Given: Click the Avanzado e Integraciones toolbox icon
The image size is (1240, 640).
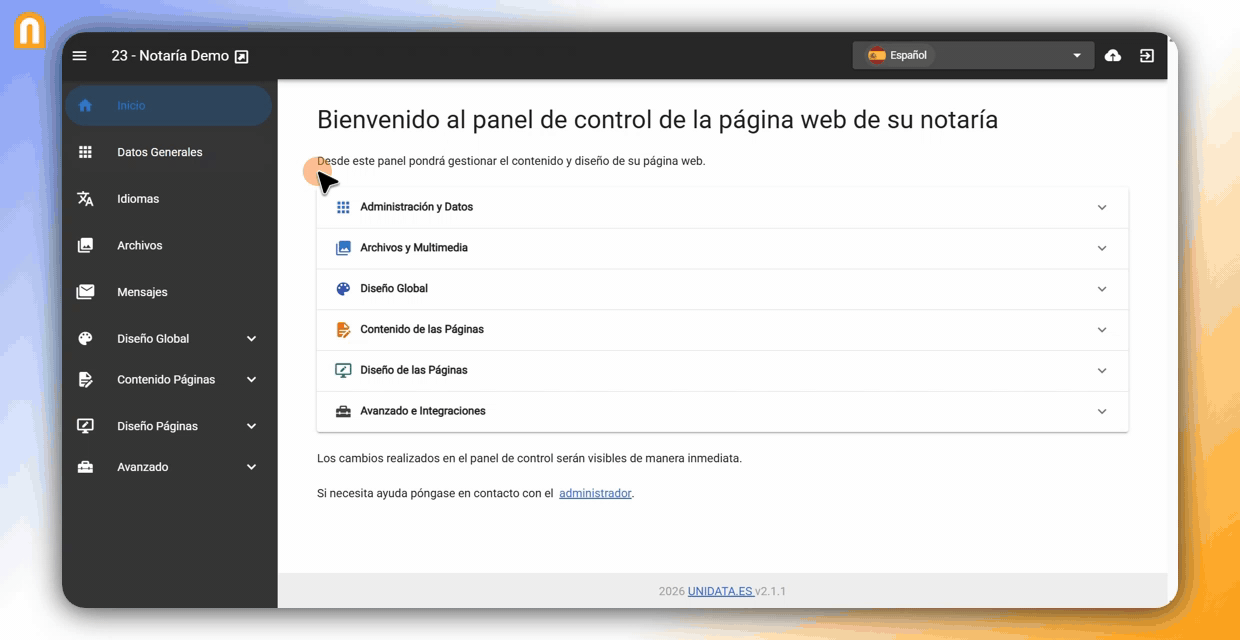Looking at the screenshot, I should pos(343,411).
